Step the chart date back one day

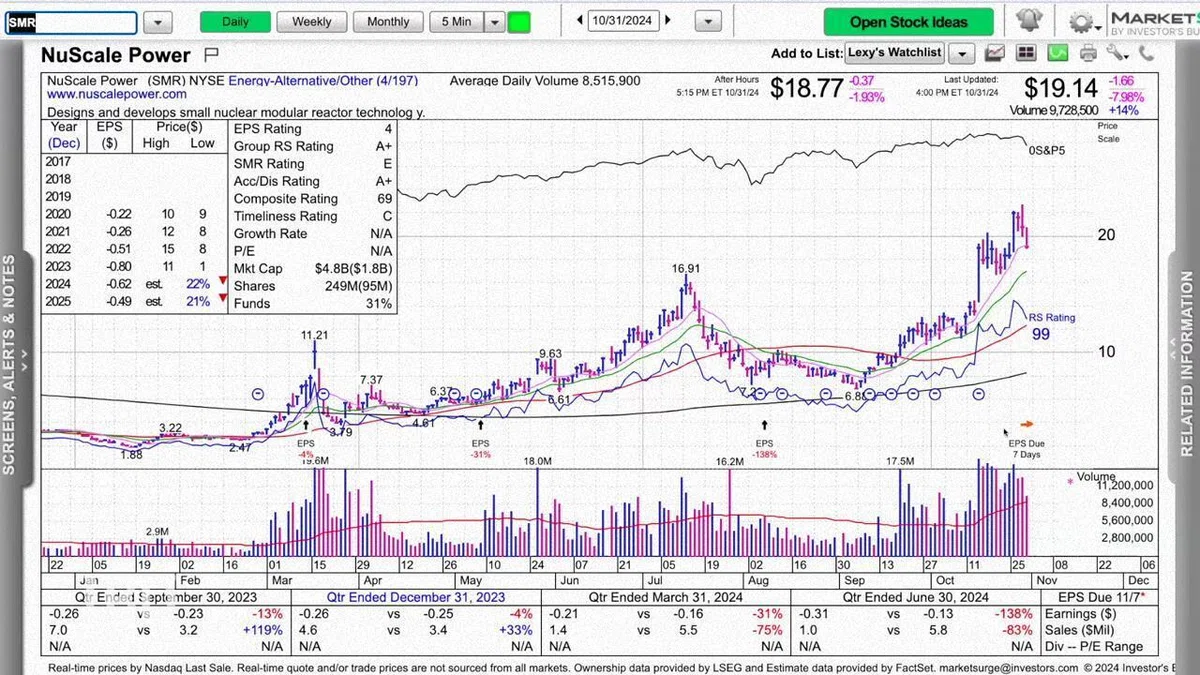[x=580, y=21]
